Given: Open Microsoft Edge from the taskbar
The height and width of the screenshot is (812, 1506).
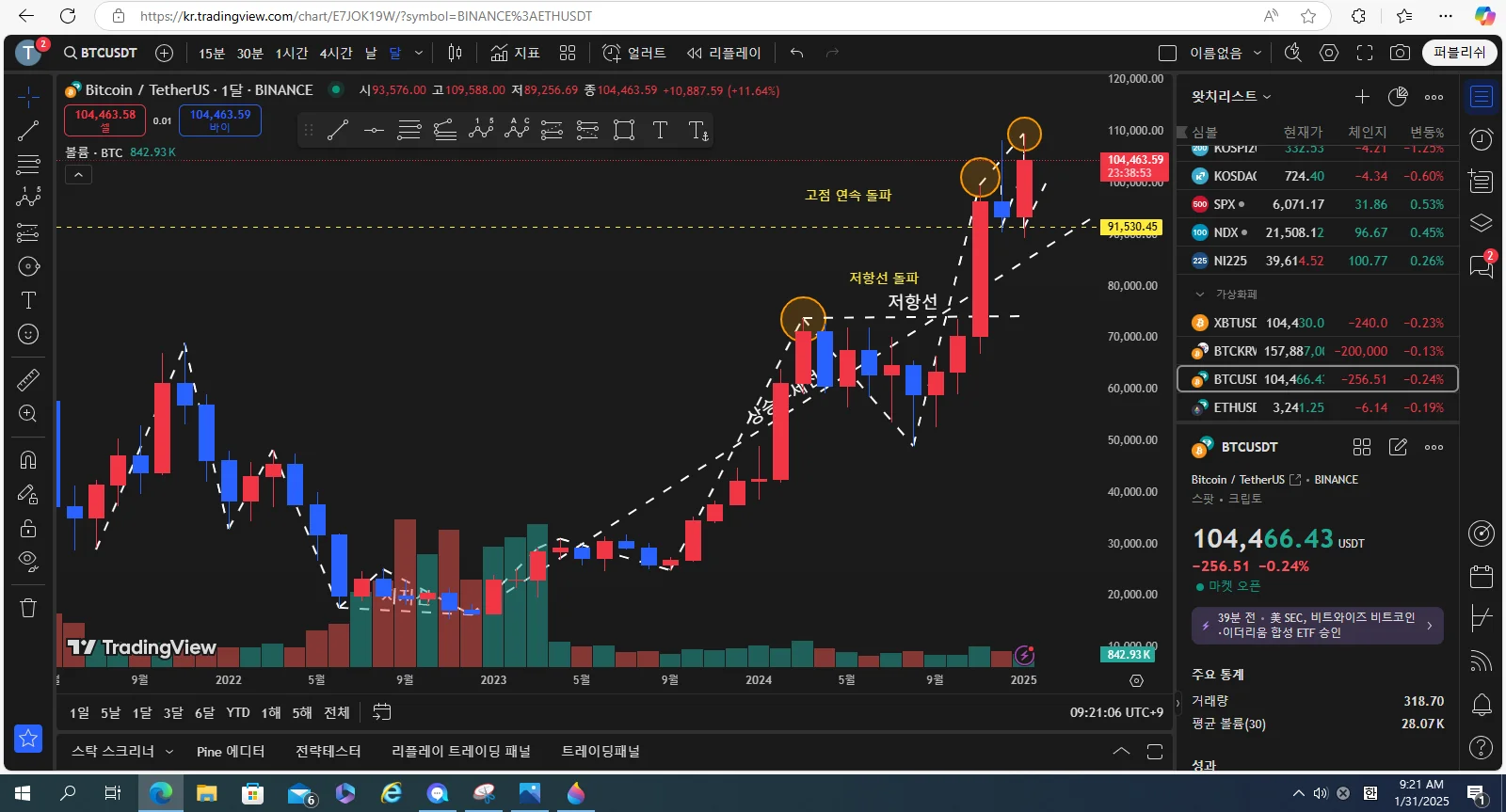Looking at the screenshot, I should tap(161, 793).
